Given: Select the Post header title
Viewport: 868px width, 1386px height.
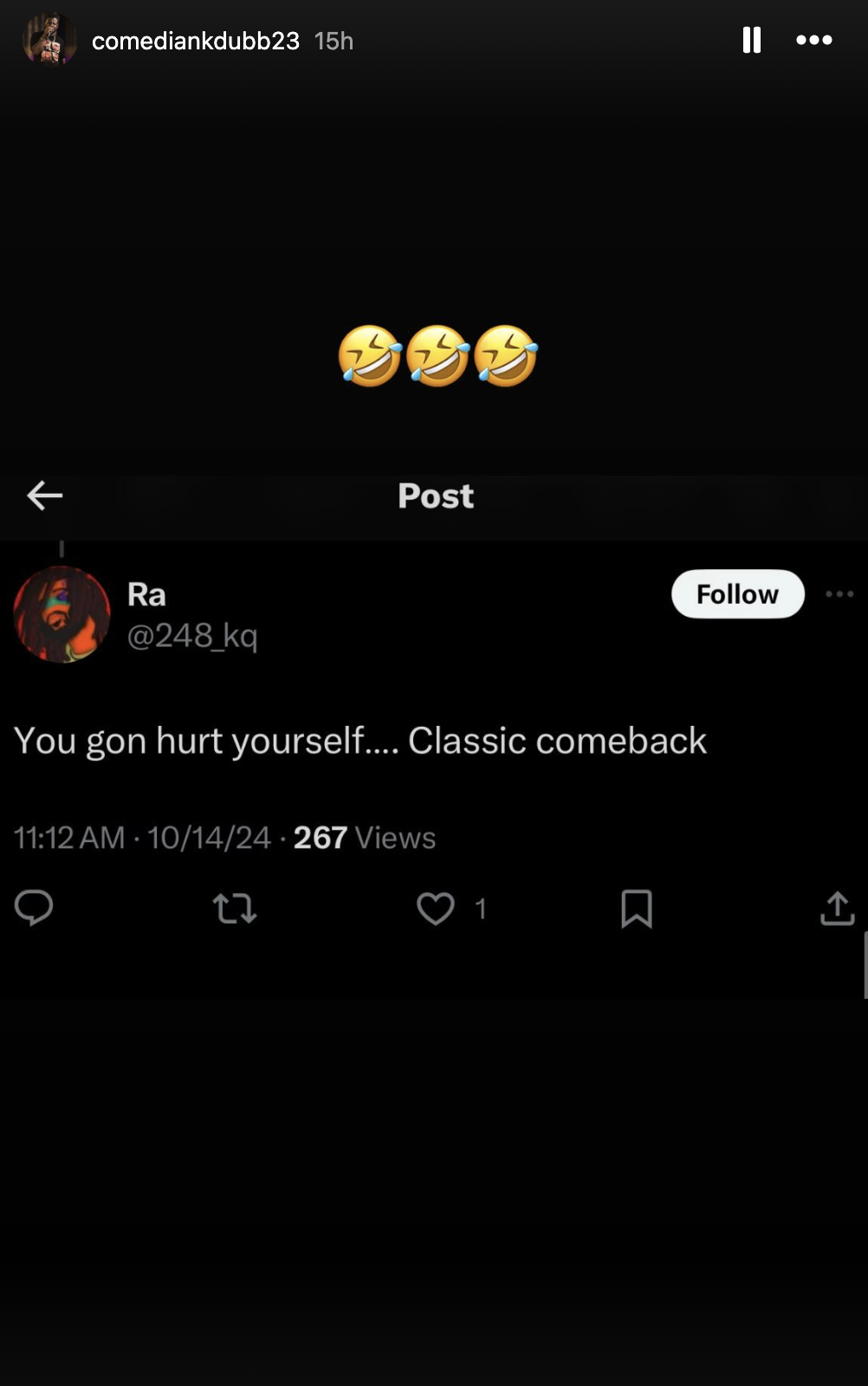Looking at the screenshot, I should [x=436, y=496].
